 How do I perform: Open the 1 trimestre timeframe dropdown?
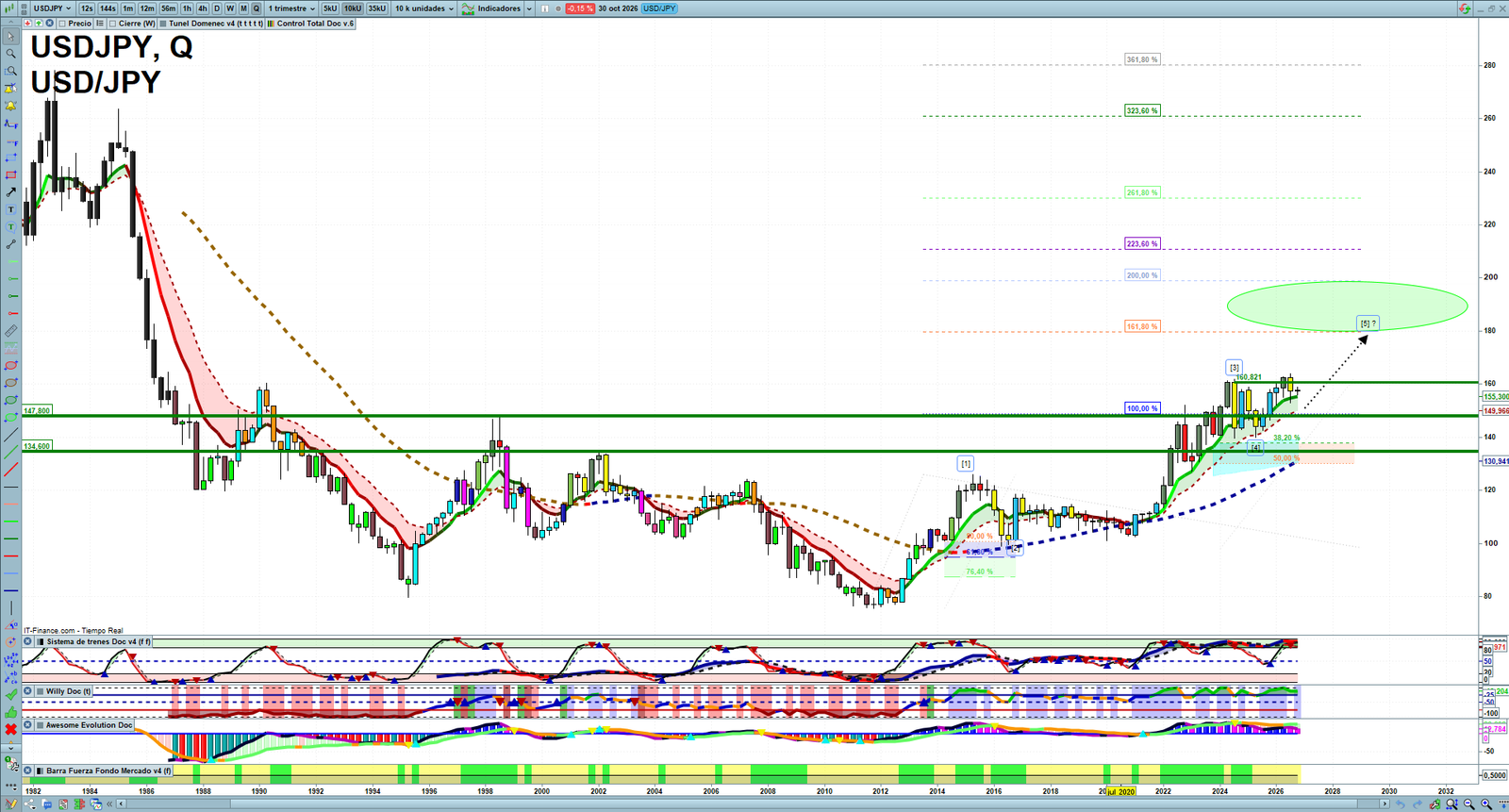(x=291, y=8)
